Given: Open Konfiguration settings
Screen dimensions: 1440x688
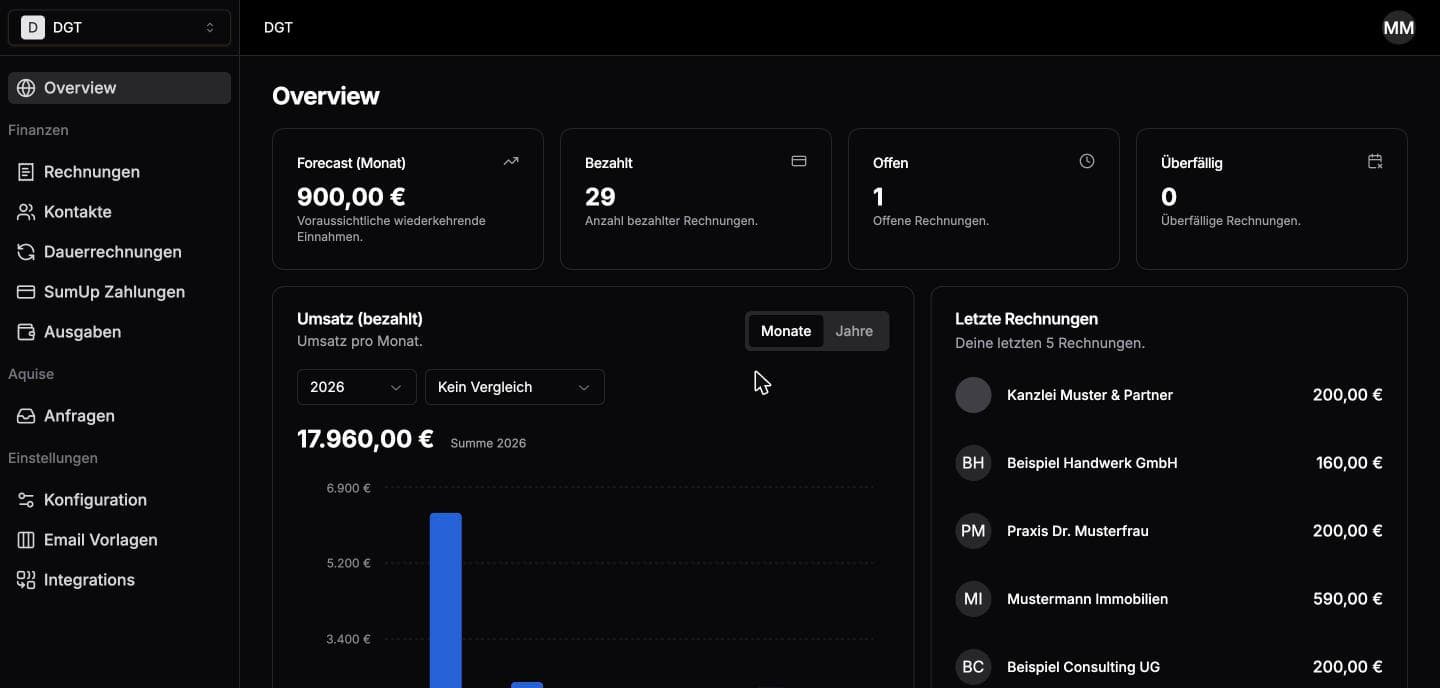Looking at the screenshot, I should click(x=119, y=500).
